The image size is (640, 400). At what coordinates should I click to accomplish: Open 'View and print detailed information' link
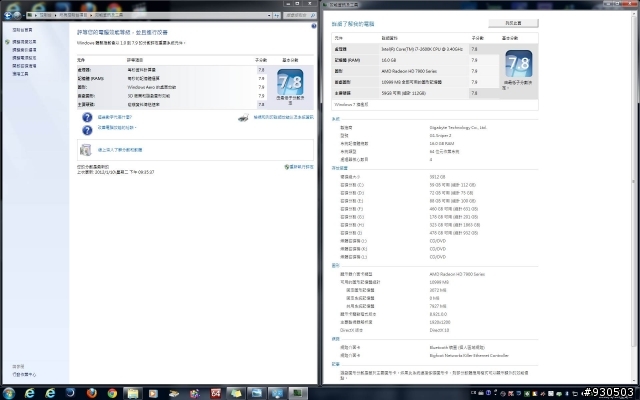pyautogui.click(x=283, y=117)
